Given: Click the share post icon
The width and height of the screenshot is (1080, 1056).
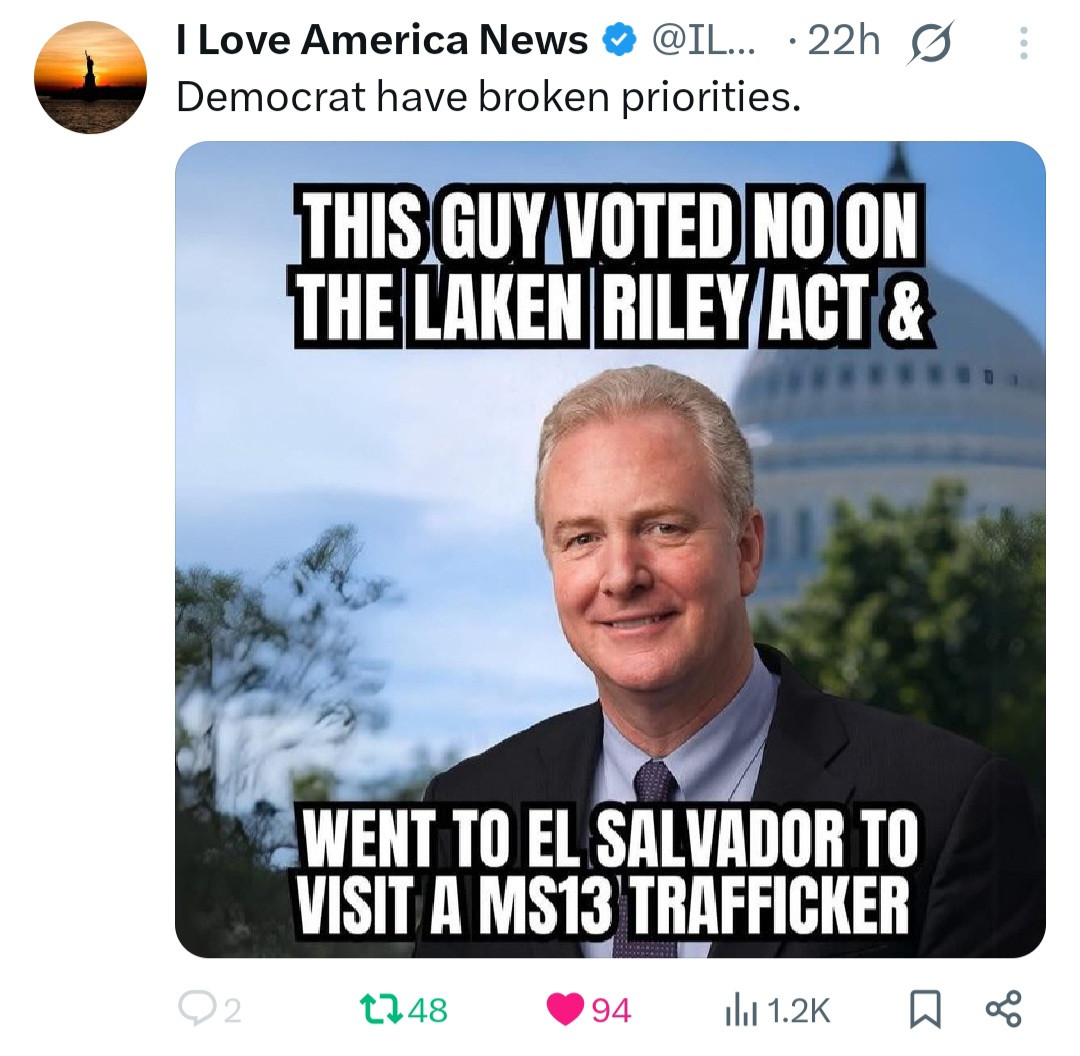Looking at the screenshot, I should click(1004, 1009).
